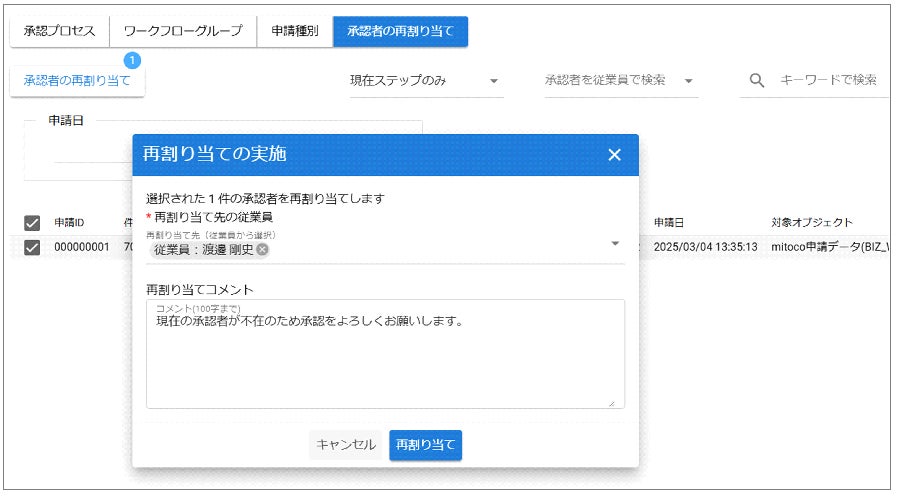Switch to the 承認プロセス tab

tap(60, 31)
